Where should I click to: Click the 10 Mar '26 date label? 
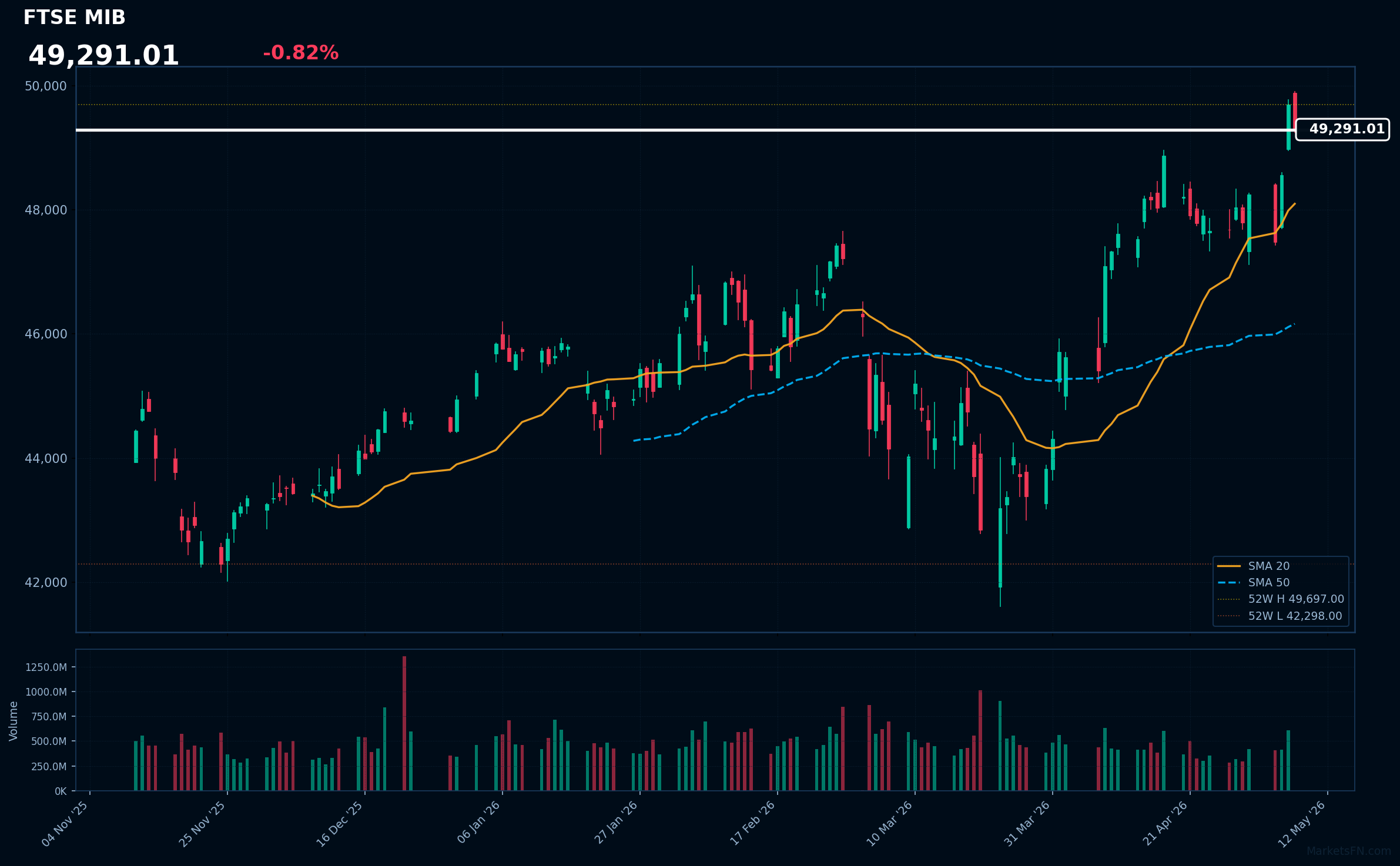[890, 824]
